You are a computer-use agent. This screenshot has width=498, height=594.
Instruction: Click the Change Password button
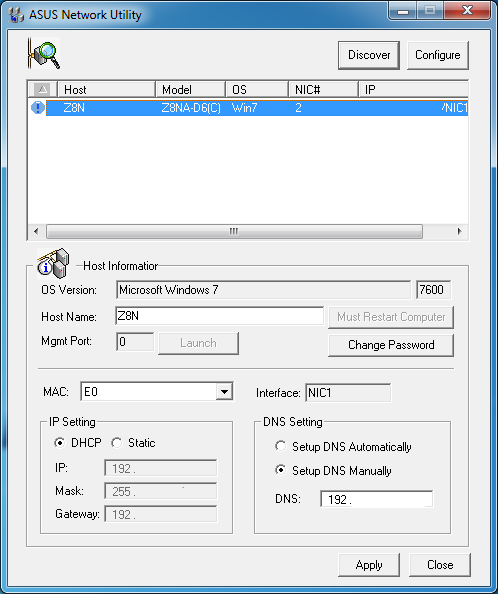391,345
